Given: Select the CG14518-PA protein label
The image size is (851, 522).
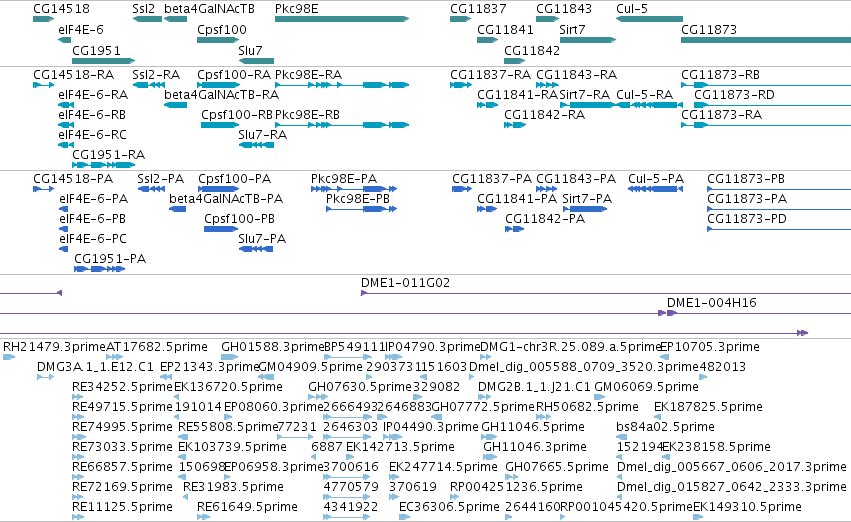Looking at the screenshot, I should (x=73, y=179).
